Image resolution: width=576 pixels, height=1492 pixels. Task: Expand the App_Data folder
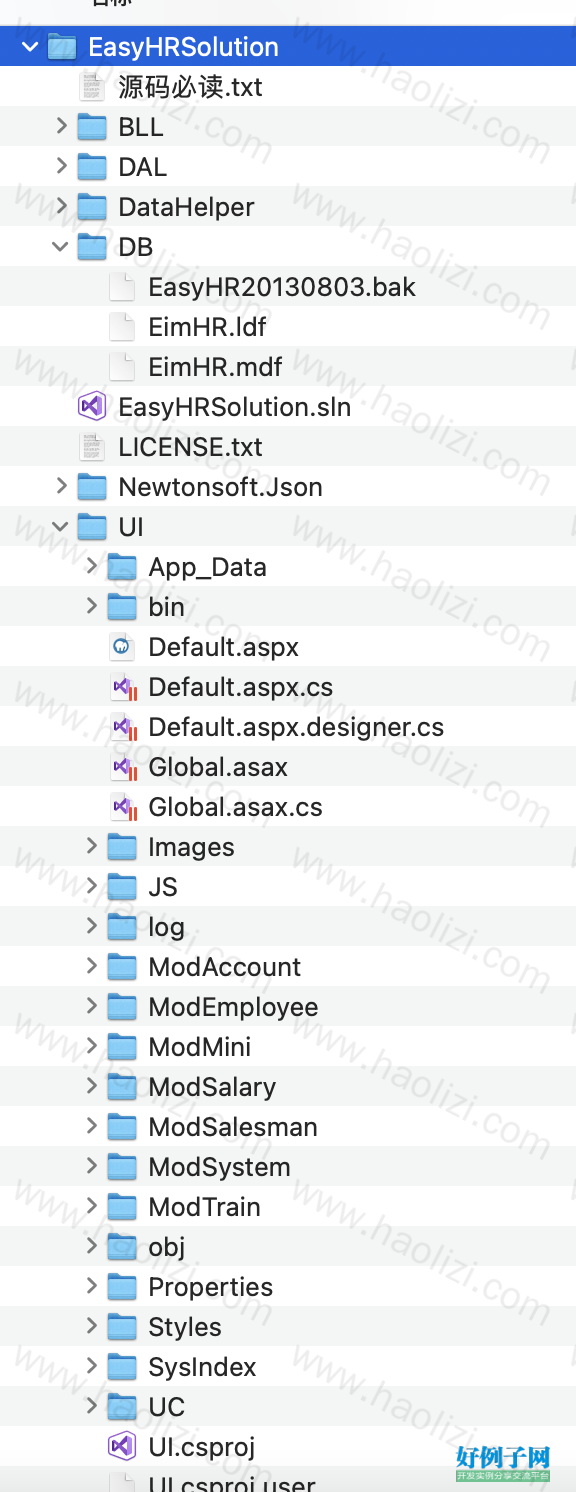(x=91, y=567)
